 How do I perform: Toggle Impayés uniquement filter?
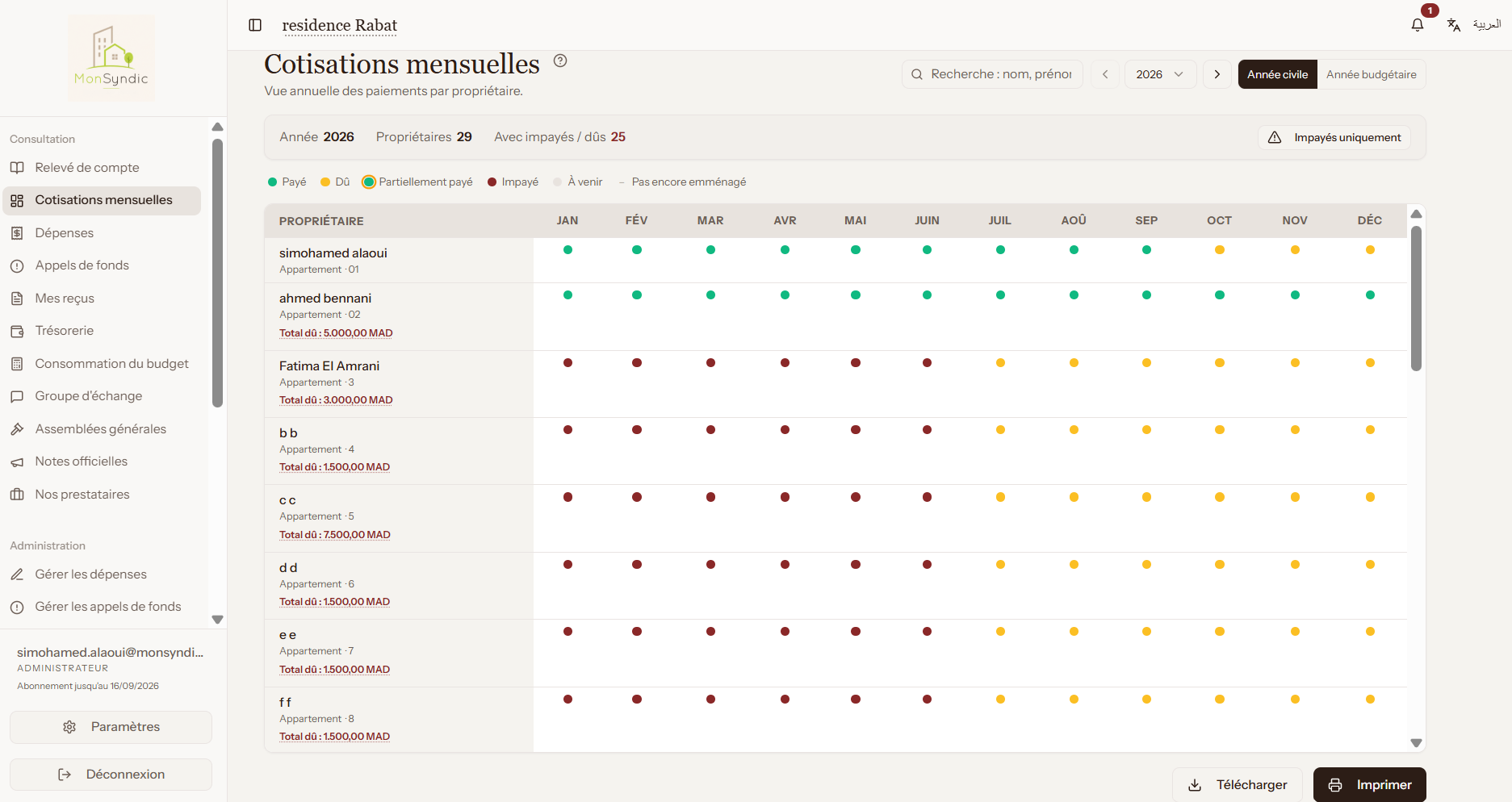tap(1334, 137)
